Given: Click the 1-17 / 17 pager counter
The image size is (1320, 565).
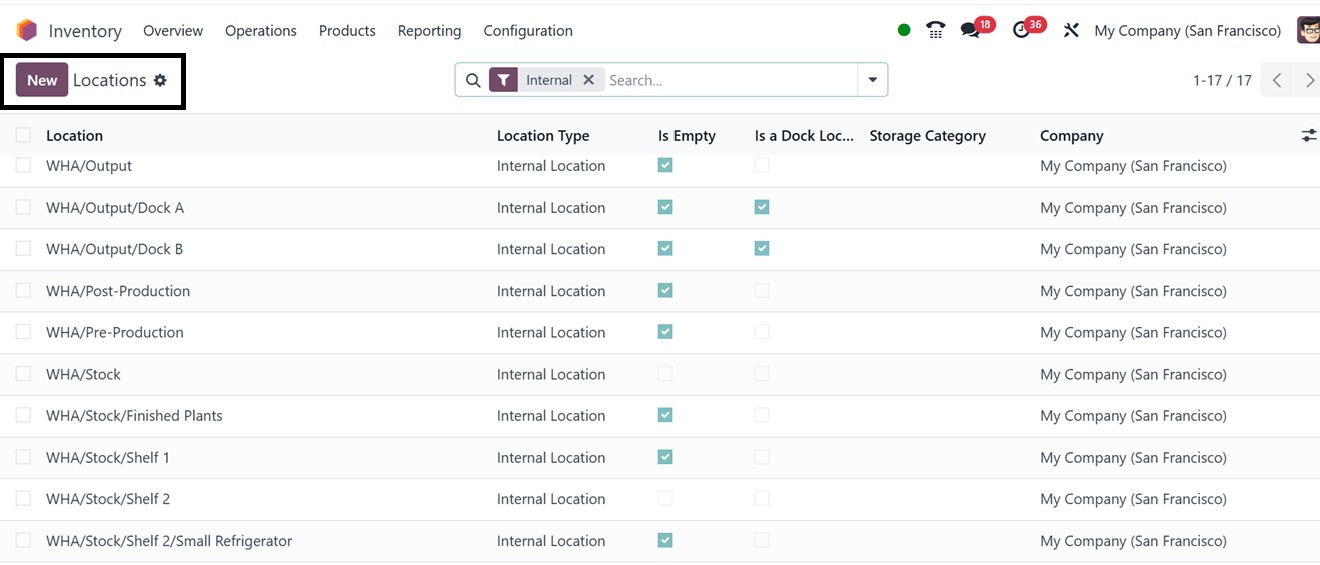Looking at the screenshot, I should pyautogui.click(x=1222, y=80).
